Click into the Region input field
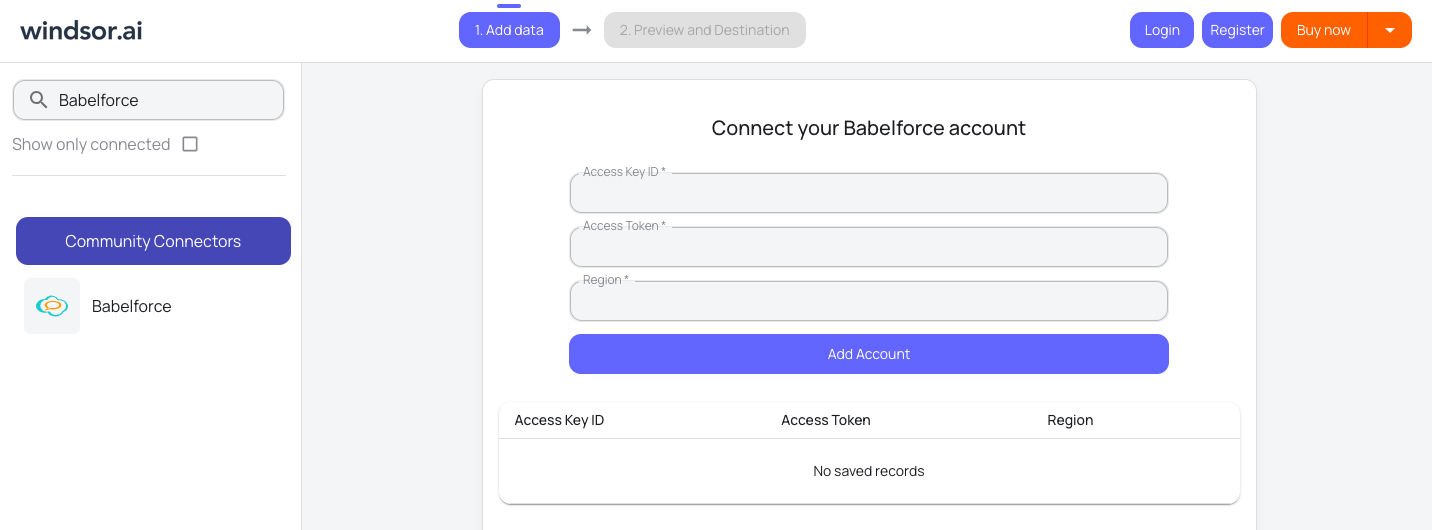 (868, 302)
